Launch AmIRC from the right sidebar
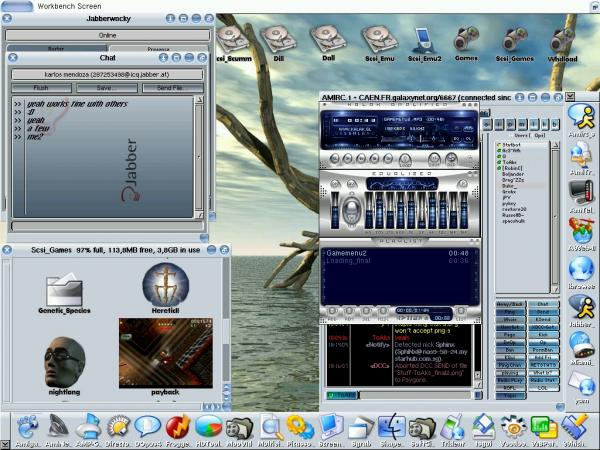The image size is (600, 450). click(x=582, y=120)
